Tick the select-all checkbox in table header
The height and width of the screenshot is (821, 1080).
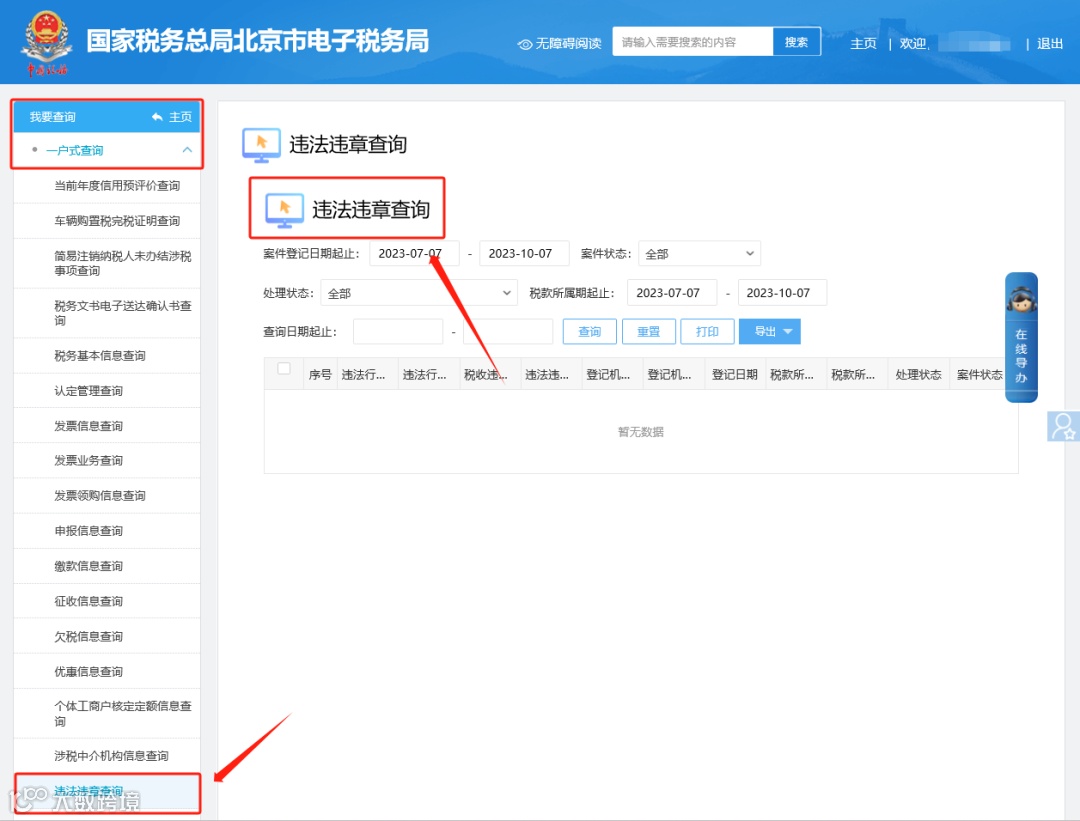click(284, 368)
